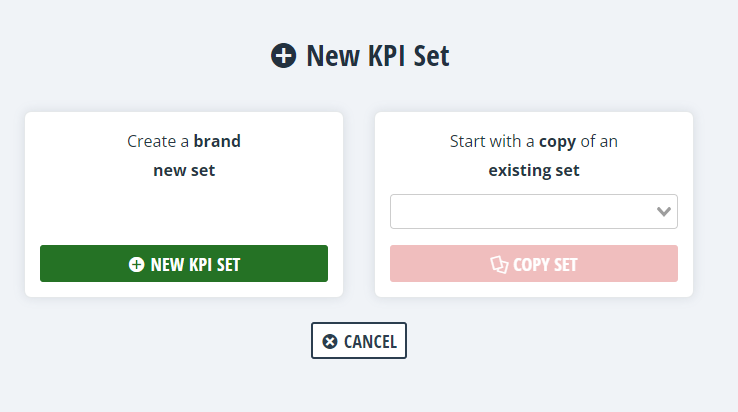Click the bold word "brand"
Viewport: 738px width, 412px height.
point(217,141)
